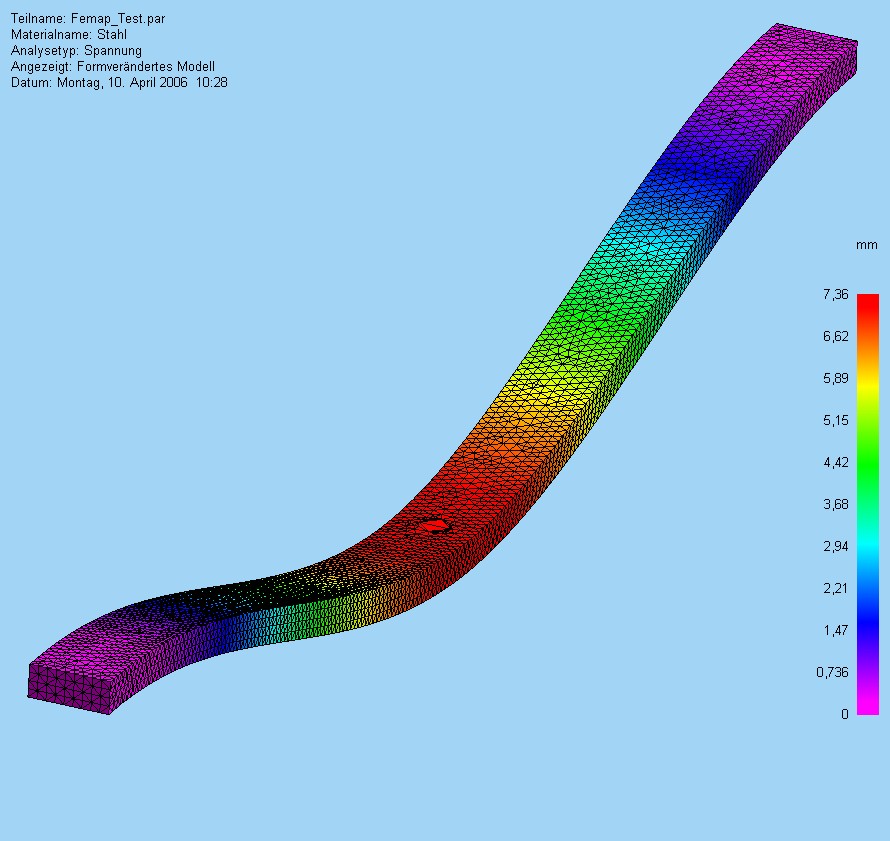Click the 7,36 maximum legend value
Image resolution: width=890 pixels, height=841 pixels.
coord(836,294)
